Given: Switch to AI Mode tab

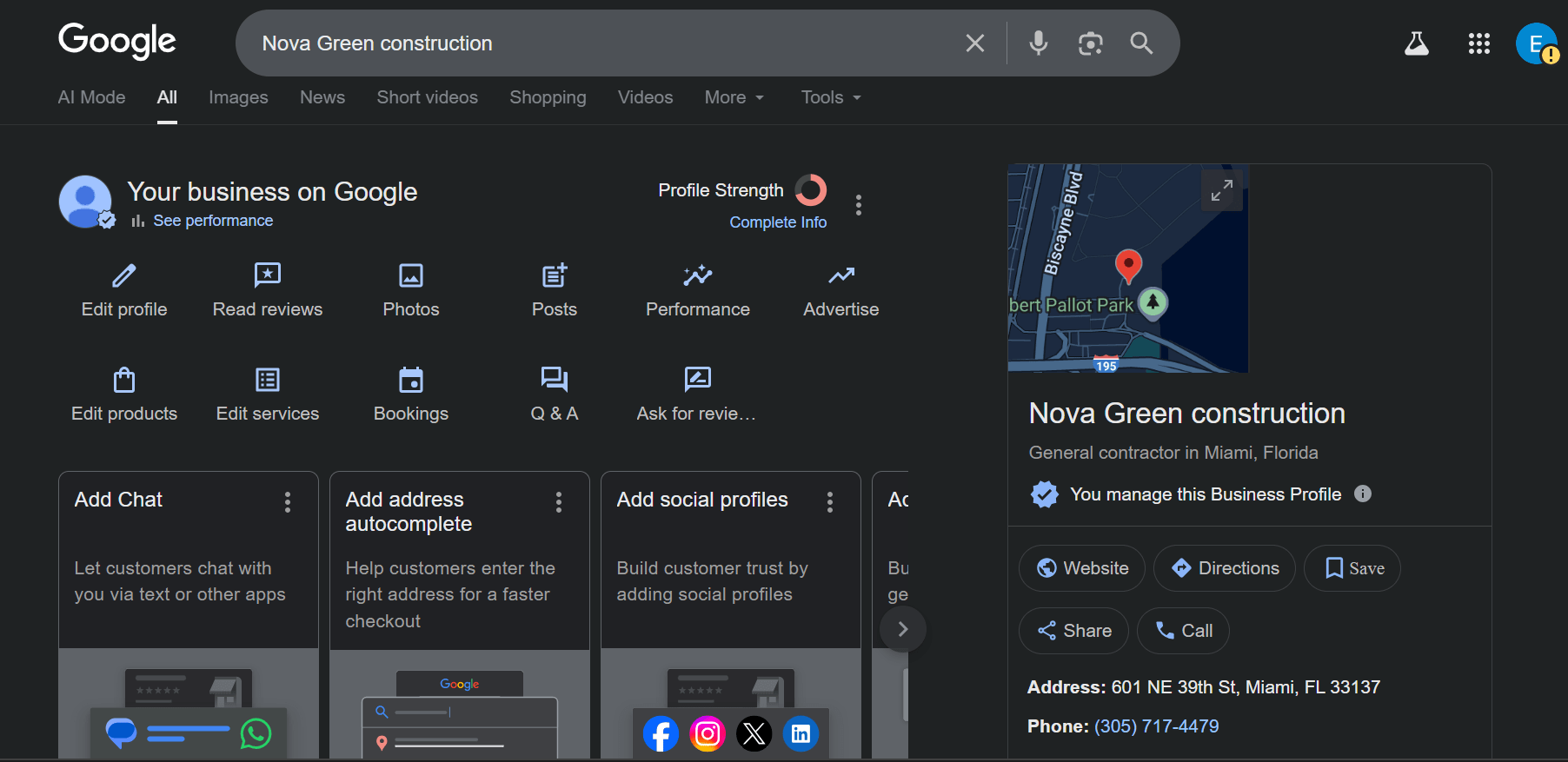Looking at the screenshot, I should 91,97.
